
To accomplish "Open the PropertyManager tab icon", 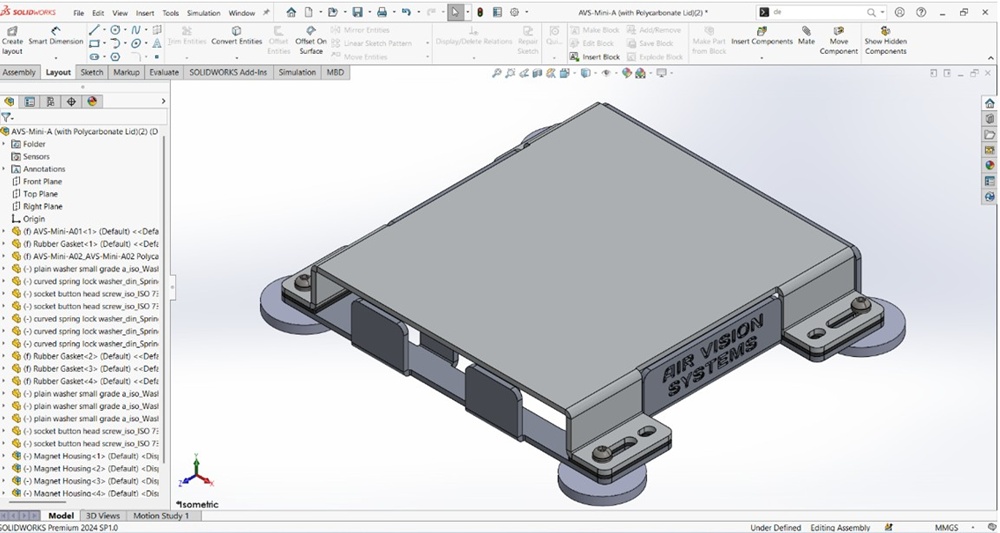I will click(29, 101).
